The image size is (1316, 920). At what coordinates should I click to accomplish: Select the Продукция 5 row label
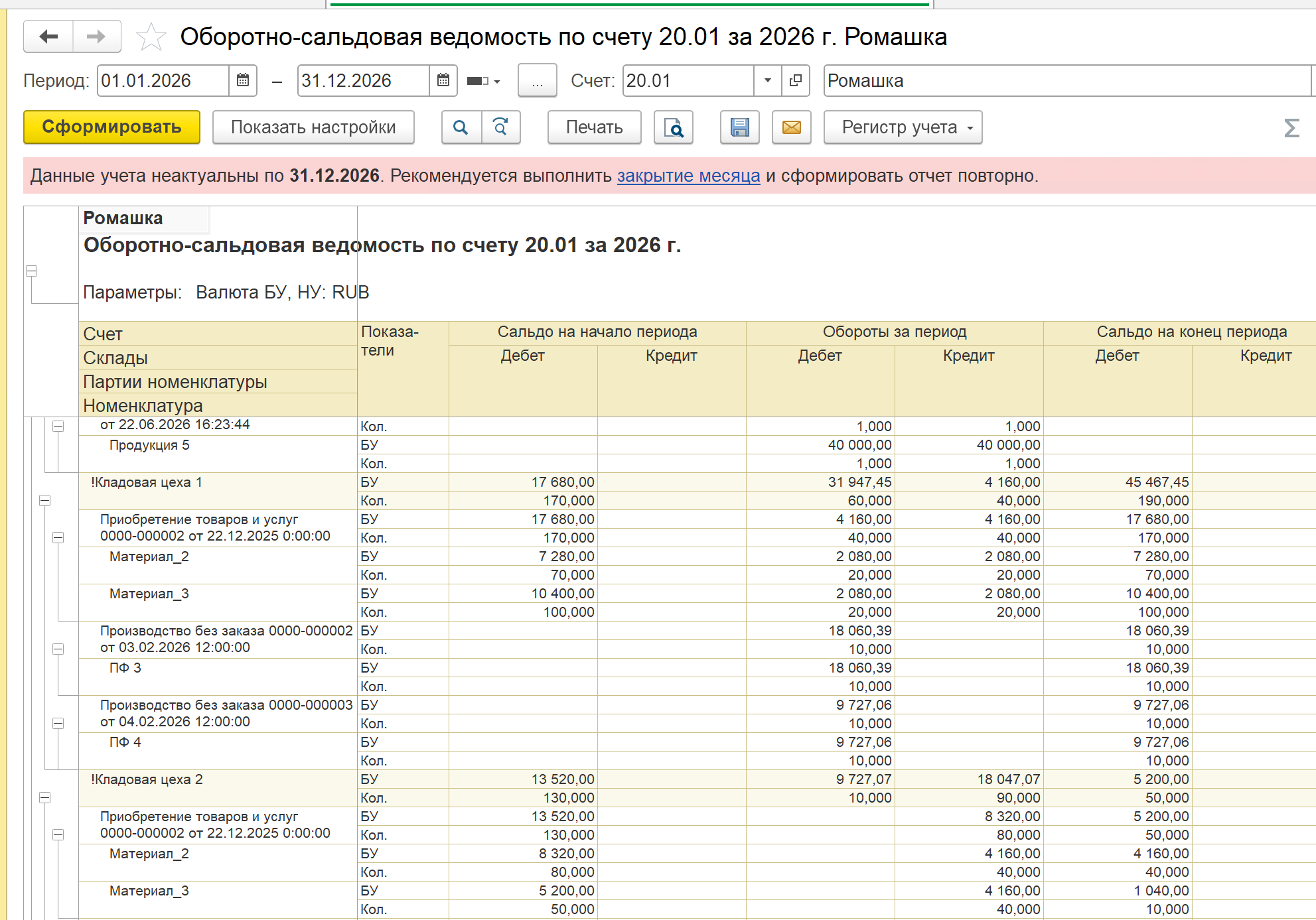[x=149, y=445]
